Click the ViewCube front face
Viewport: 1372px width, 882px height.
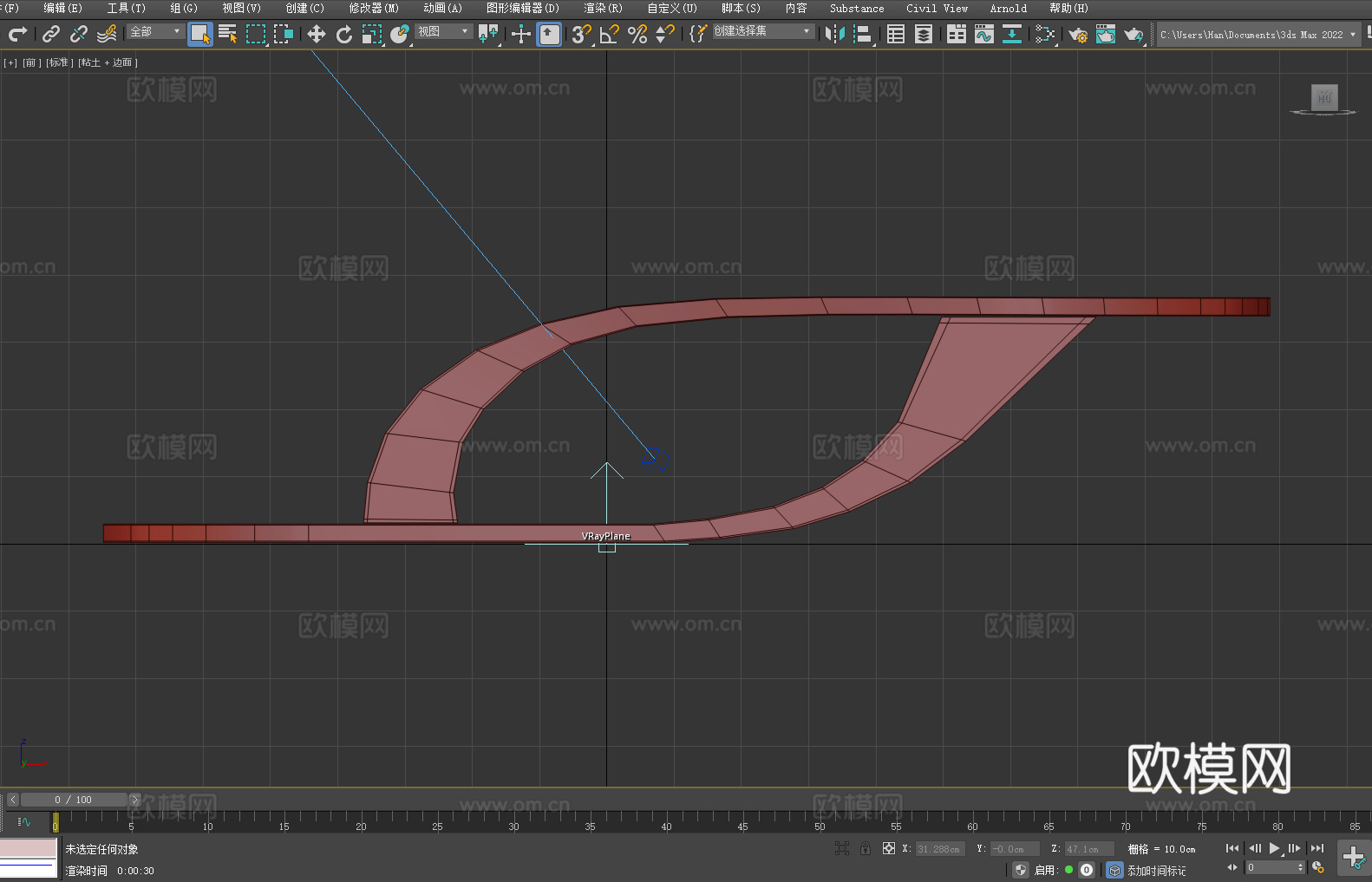coord(1324,97)
